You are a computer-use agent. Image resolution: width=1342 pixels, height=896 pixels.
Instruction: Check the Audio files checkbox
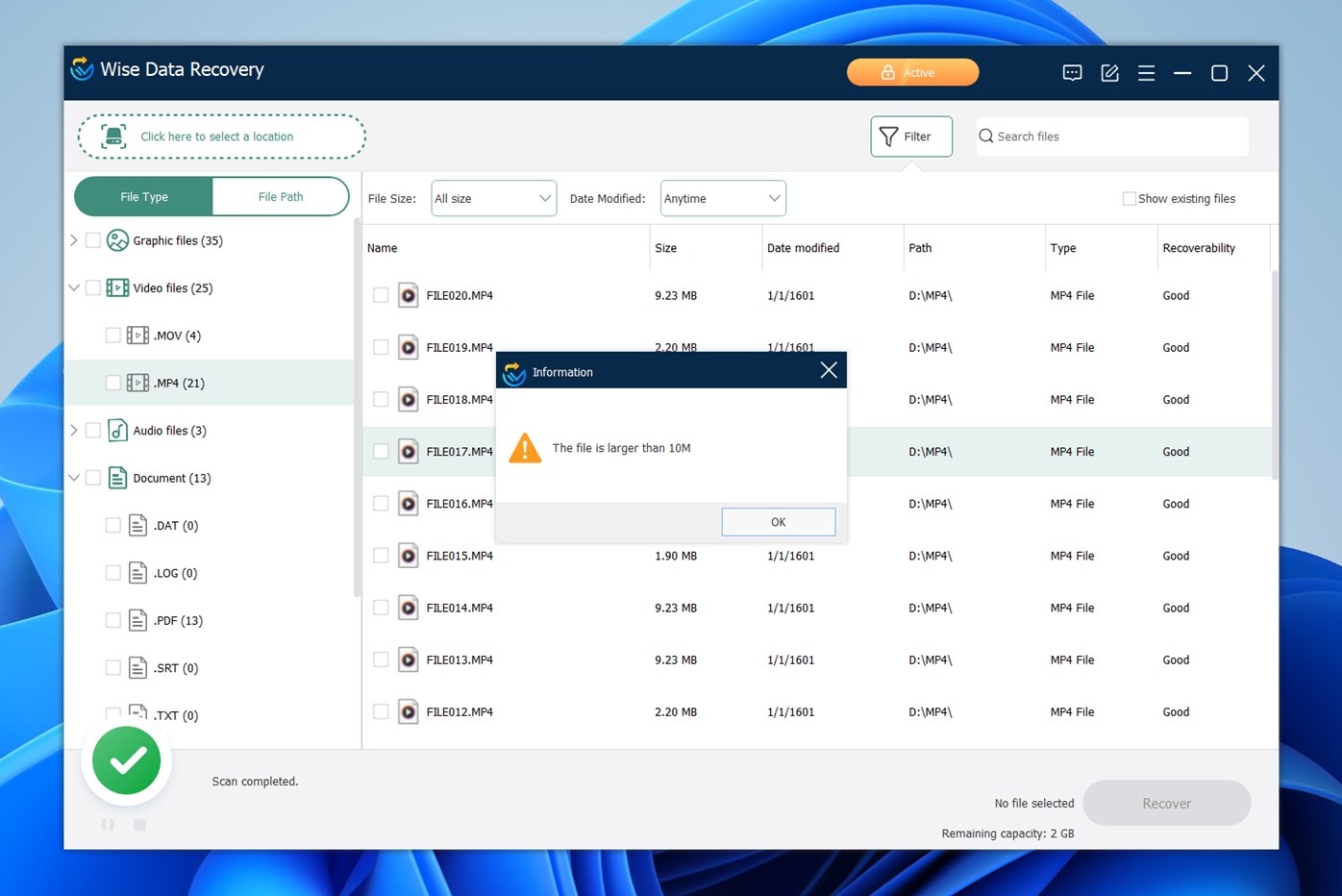(x=93, y=431)
